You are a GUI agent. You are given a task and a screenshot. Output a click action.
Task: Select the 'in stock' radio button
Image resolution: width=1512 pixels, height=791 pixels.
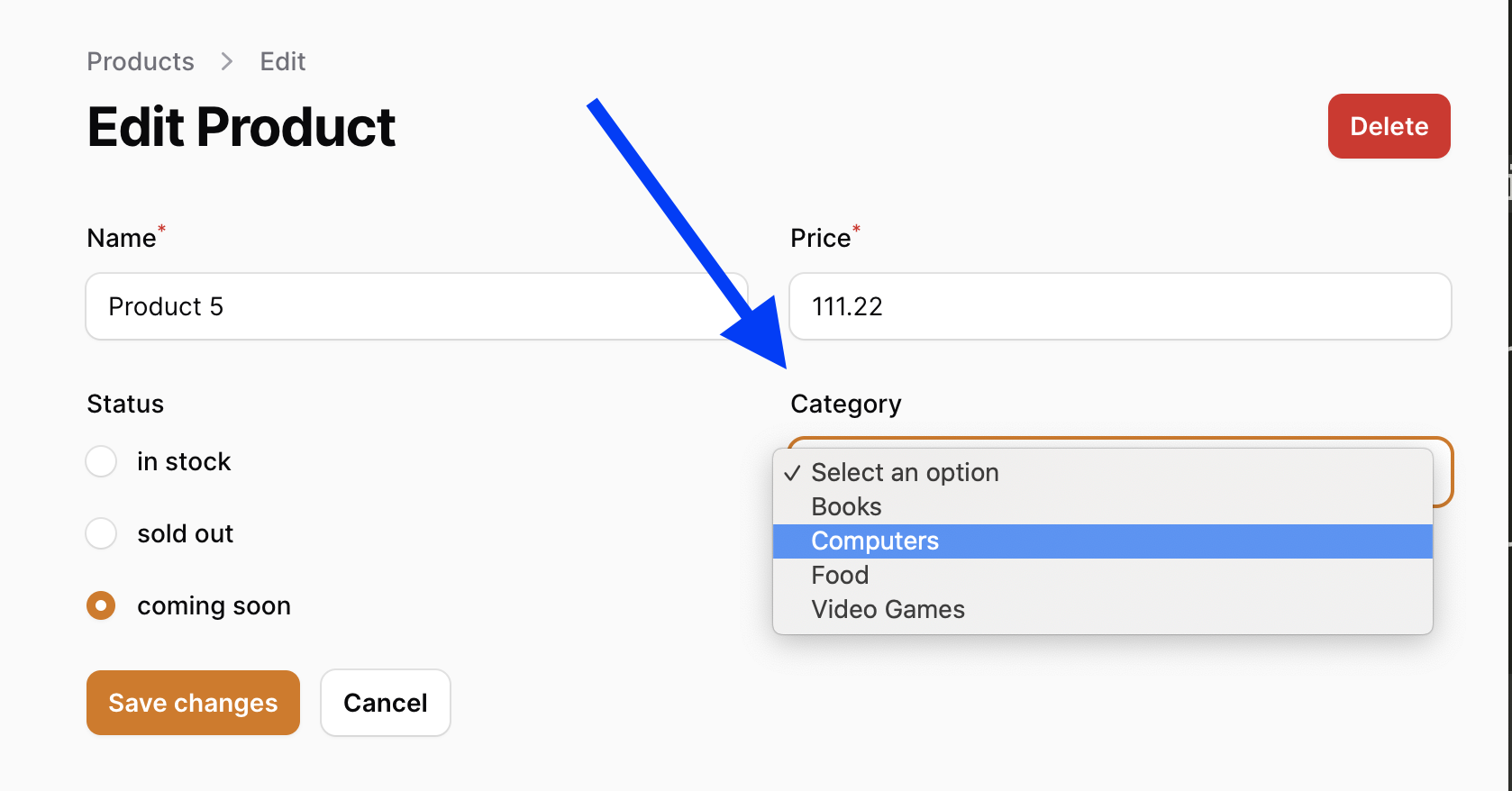(x=101, y=461)
